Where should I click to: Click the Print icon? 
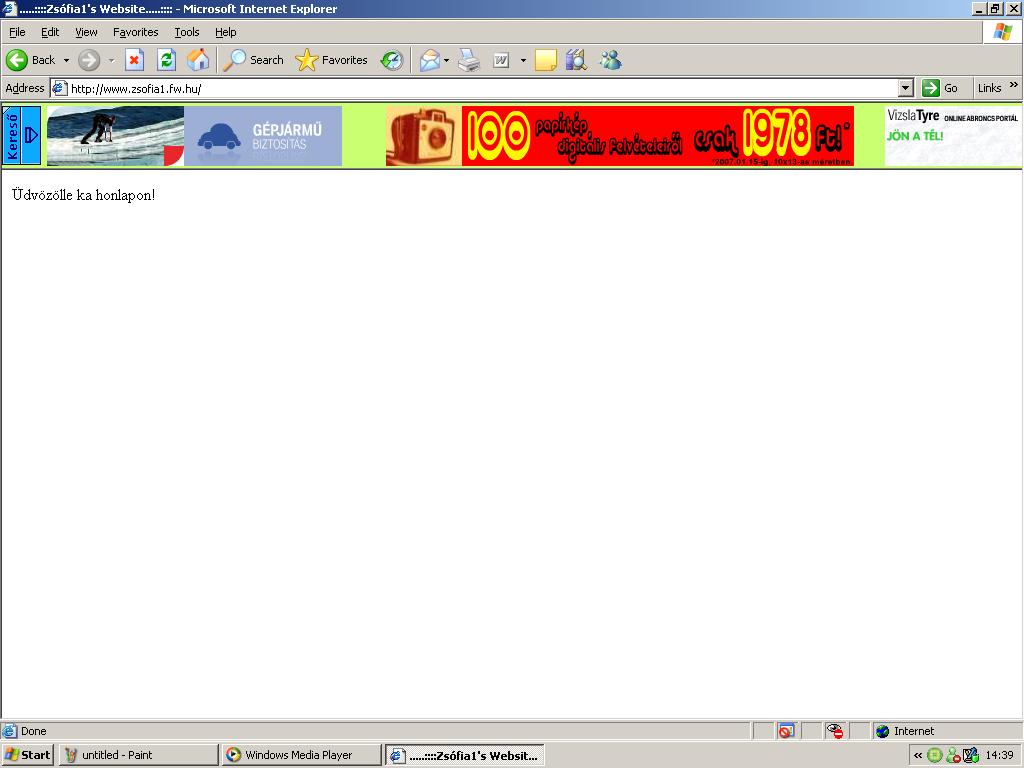[469, 60]
